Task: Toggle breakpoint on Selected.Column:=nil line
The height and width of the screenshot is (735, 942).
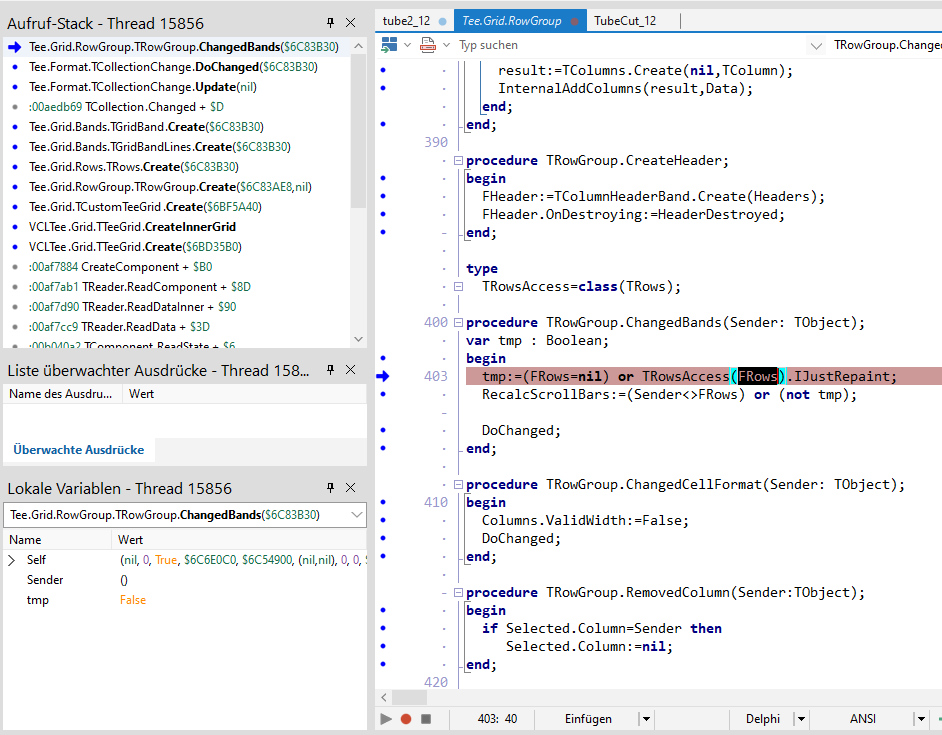Action: tap(383, 646)
